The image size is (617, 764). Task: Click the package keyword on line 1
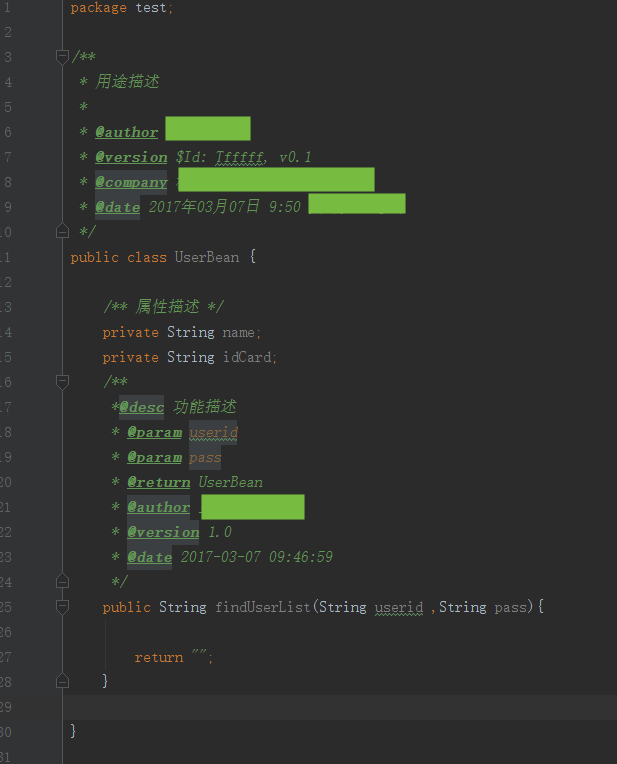click(x=98, y=7)
